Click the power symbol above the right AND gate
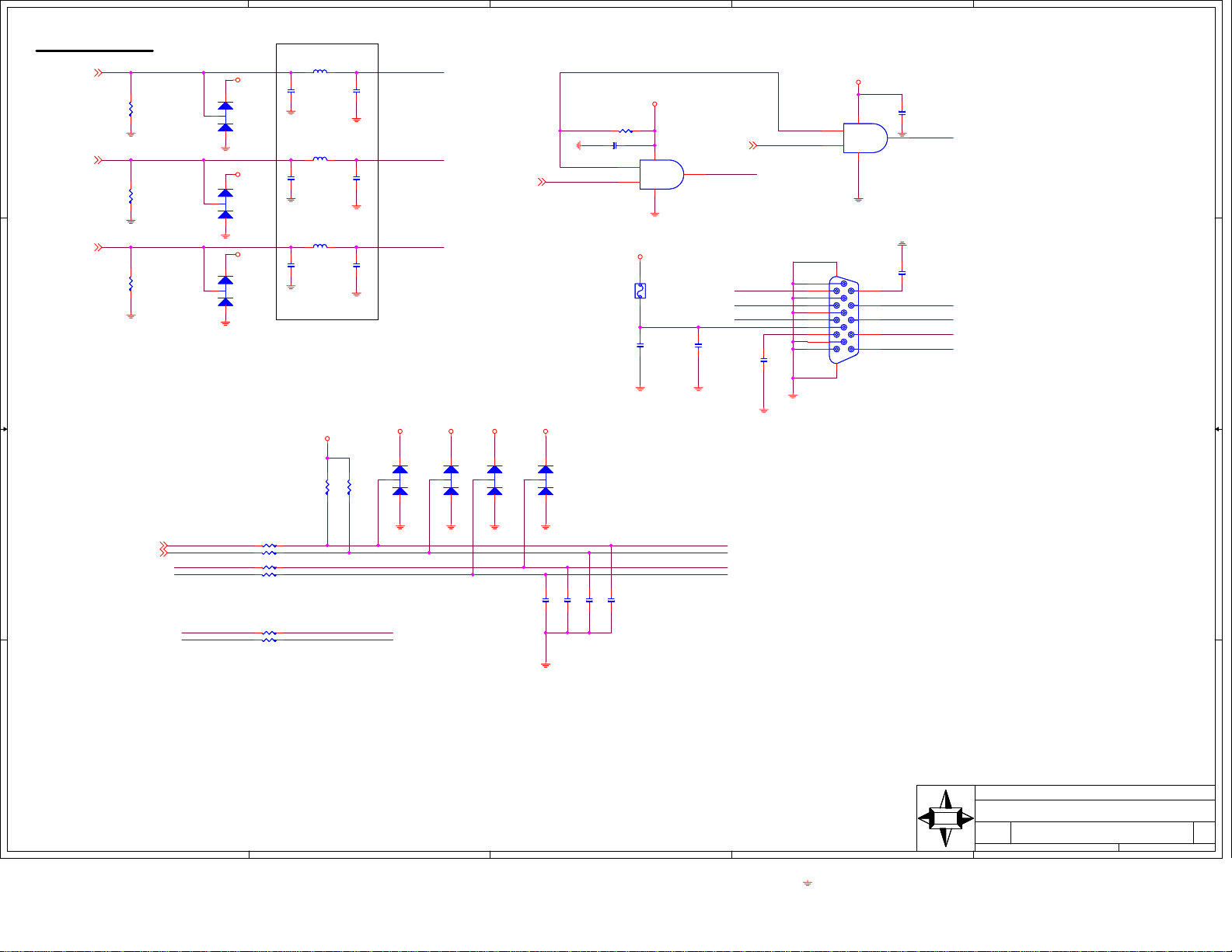The width and height of the screenshot is (1232, 952). (858, 82)
